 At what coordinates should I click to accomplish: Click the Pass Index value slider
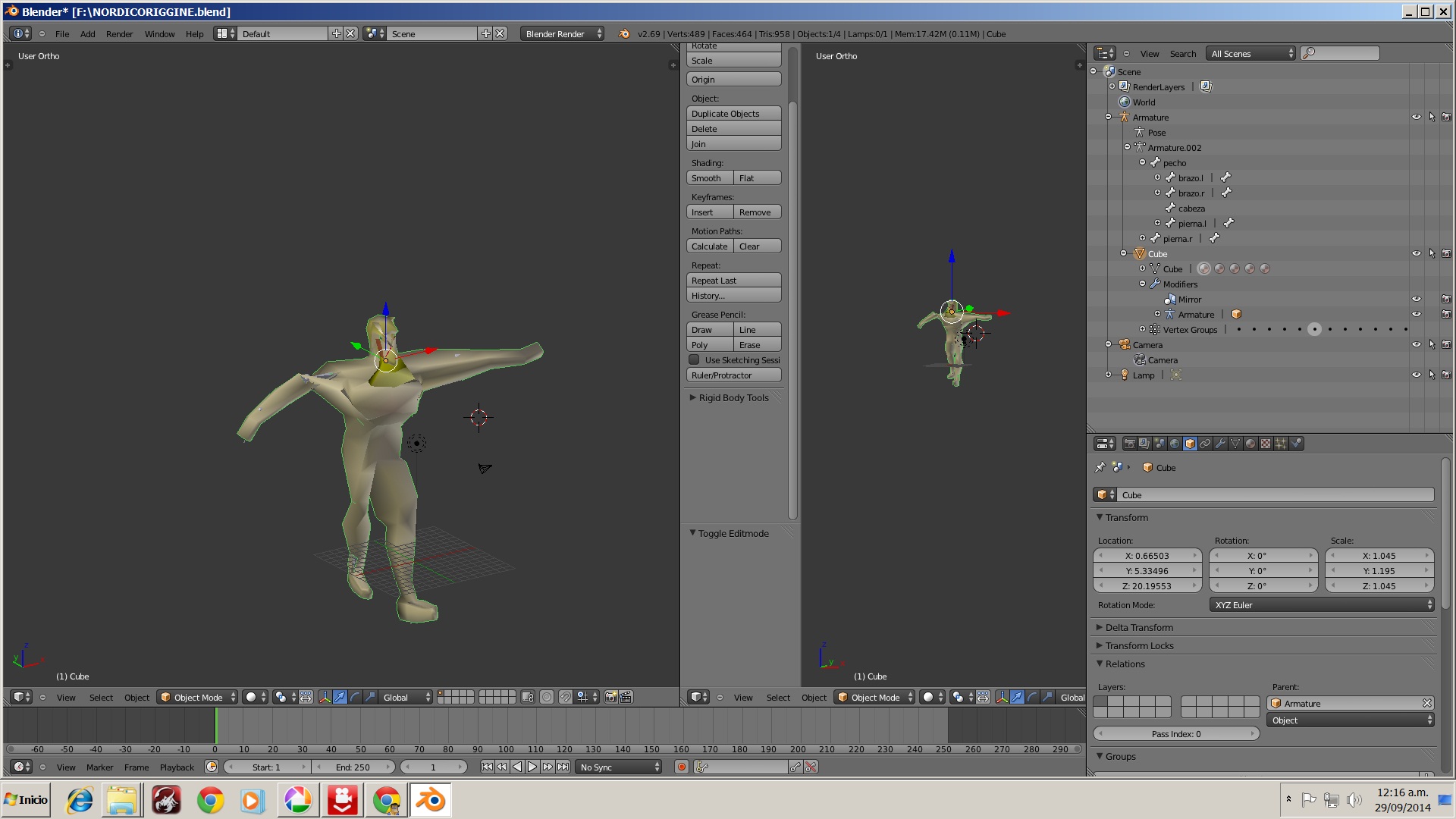(x=1175, y=733)
